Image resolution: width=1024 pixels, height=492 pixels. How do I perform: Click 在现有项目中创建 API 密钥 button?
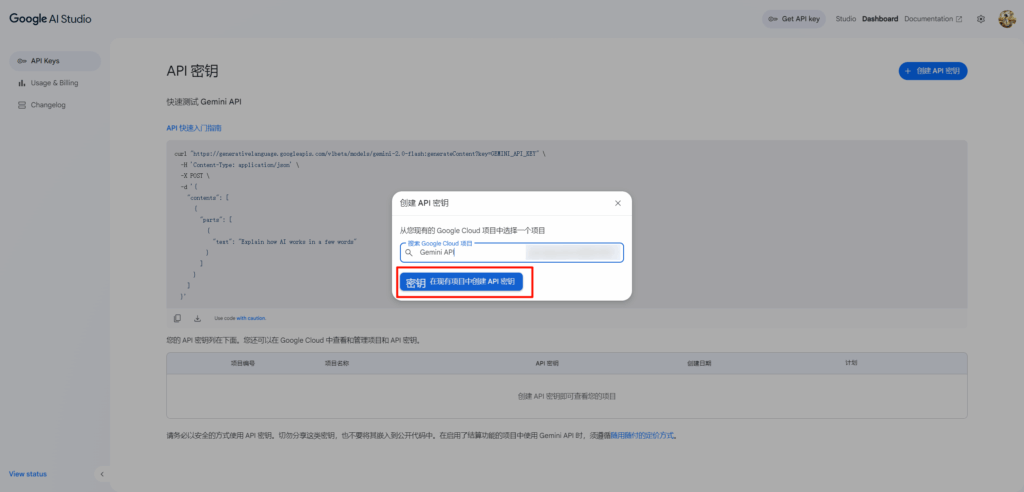point(462,282)
